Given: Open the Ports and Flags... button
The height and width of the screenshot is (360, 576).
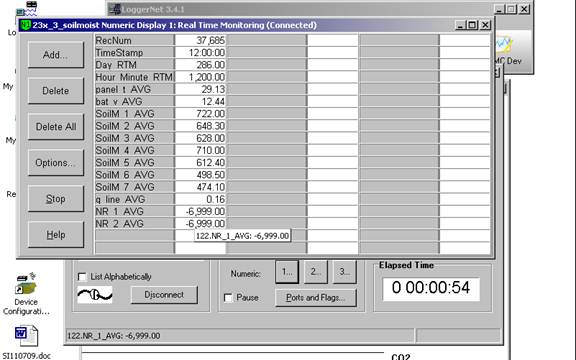Looking at the screenshot, I should [316, 298].
